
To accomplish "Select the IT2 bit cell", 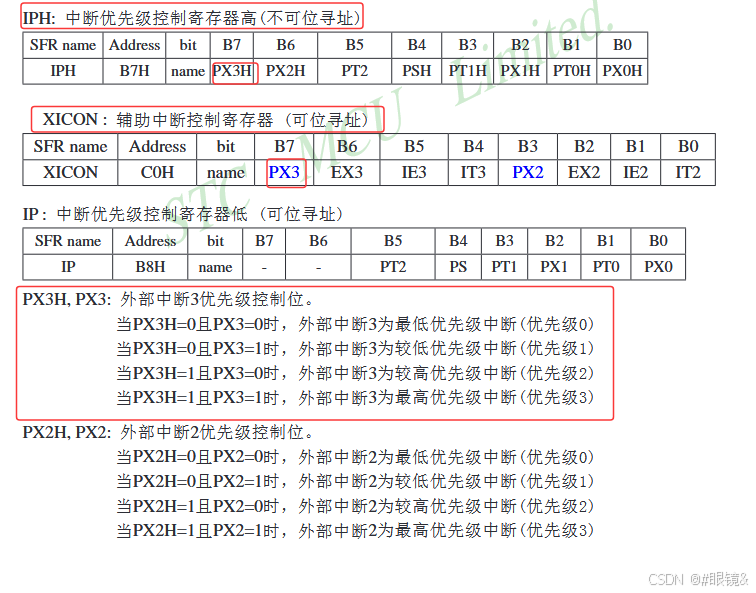I will 688,173.
